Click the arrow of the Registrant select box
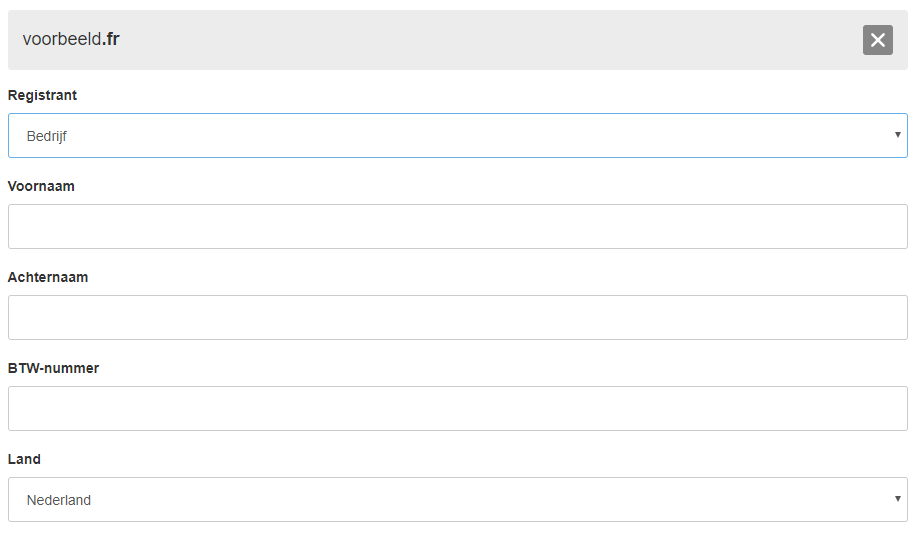922x535 pixels. (897, 135)
